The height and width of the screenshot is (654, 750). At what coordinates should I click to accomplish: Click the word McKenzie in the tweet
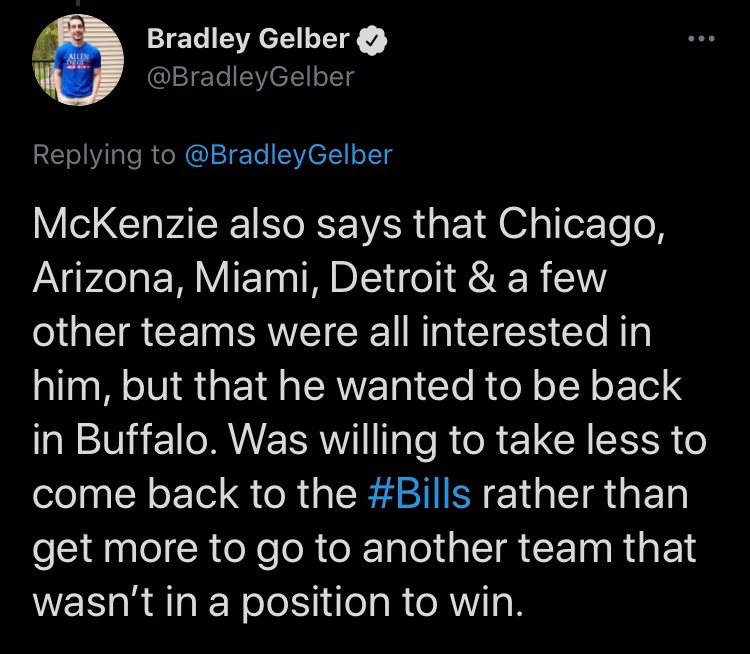(x=125, y=224)
